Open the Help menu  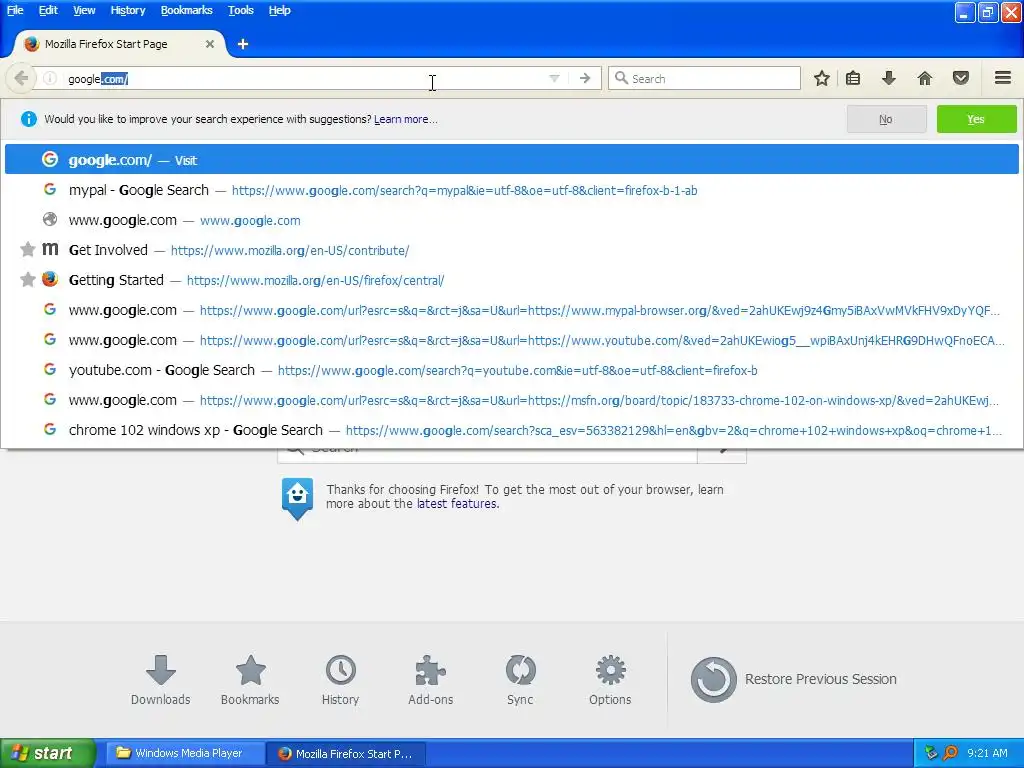[280, 10]
